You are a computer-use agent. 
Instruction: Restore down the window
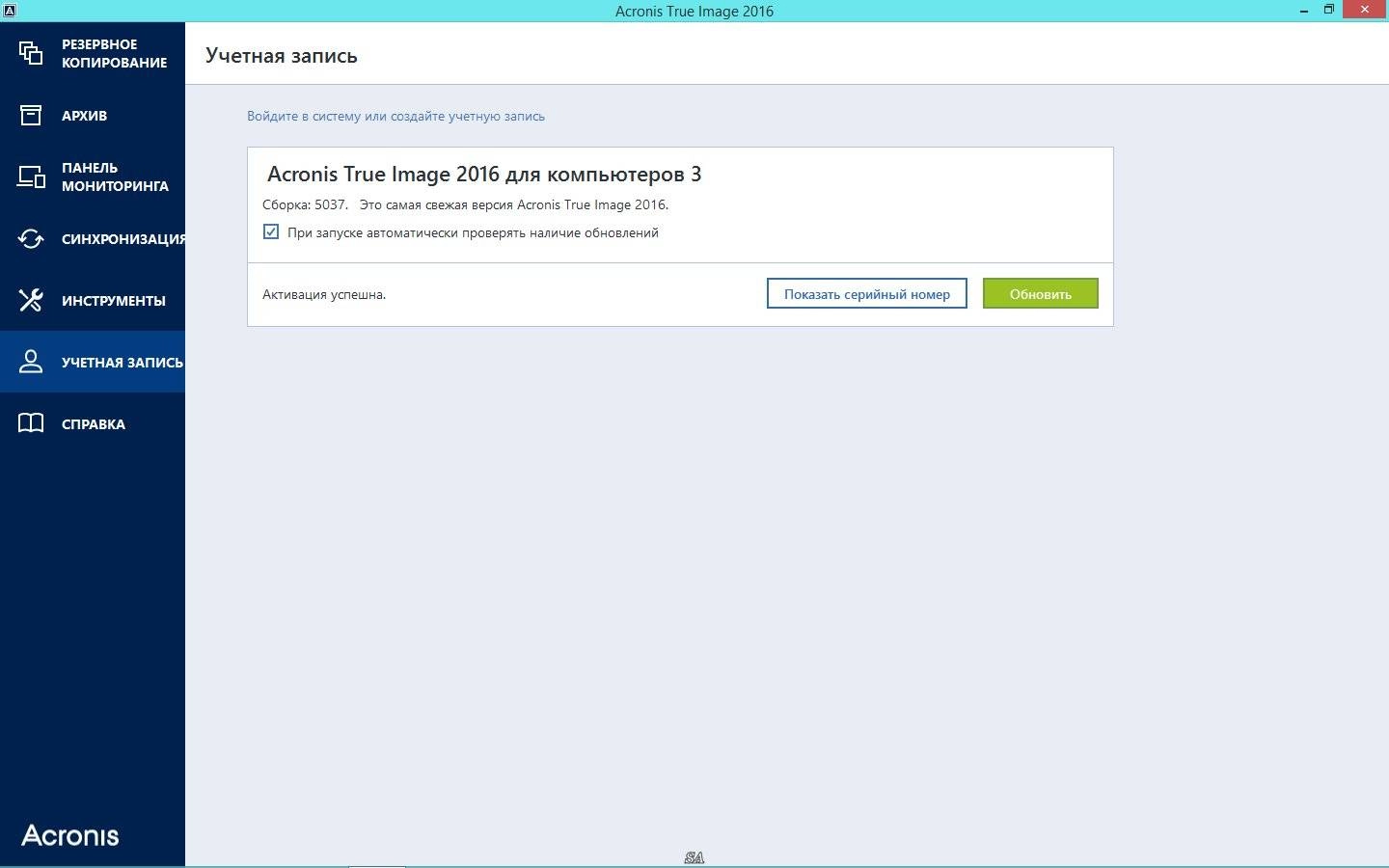[x=1328, y=10]
